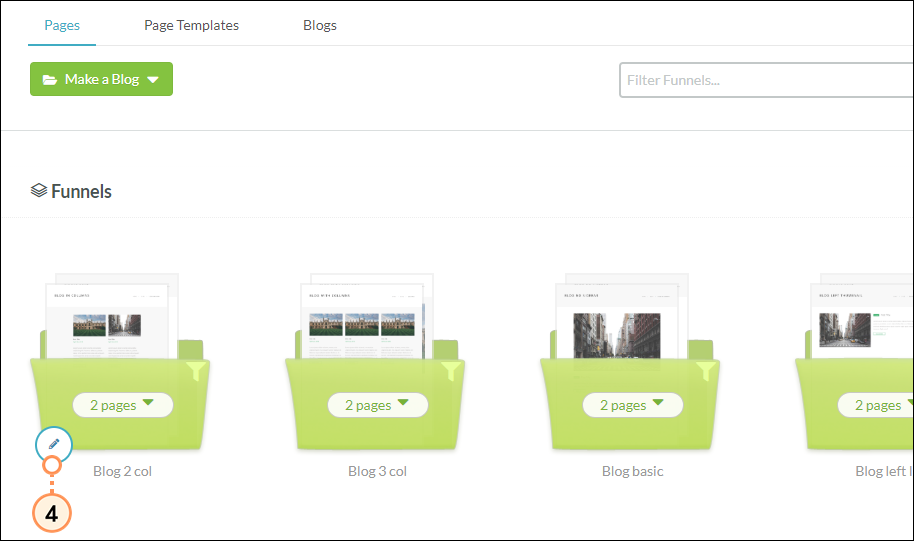Click the folder icon in Make a Blog

(x=50, y=80)
